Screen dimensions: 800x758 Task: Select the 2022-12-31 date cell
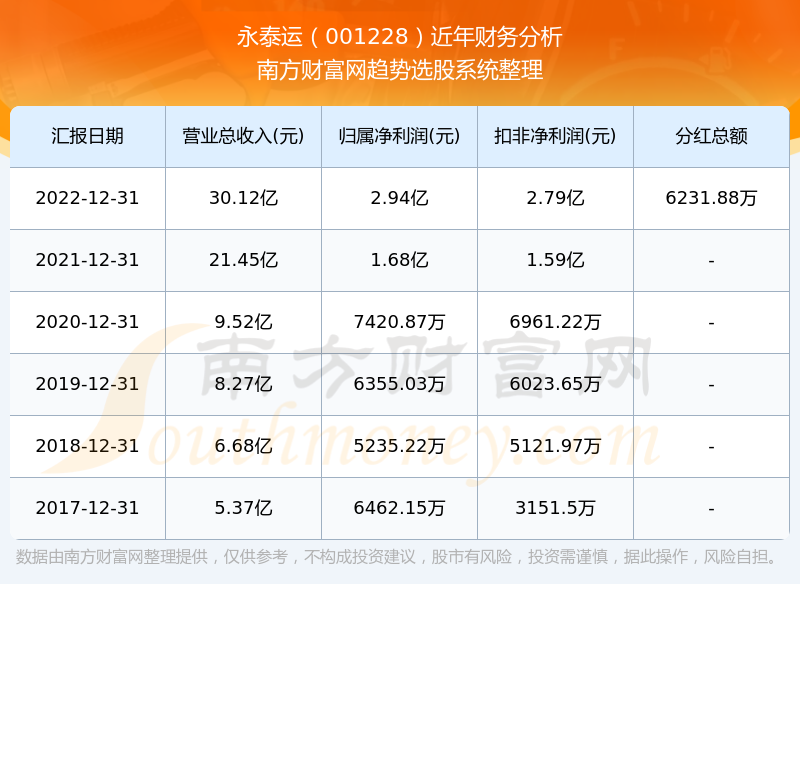tap(87, 198)
